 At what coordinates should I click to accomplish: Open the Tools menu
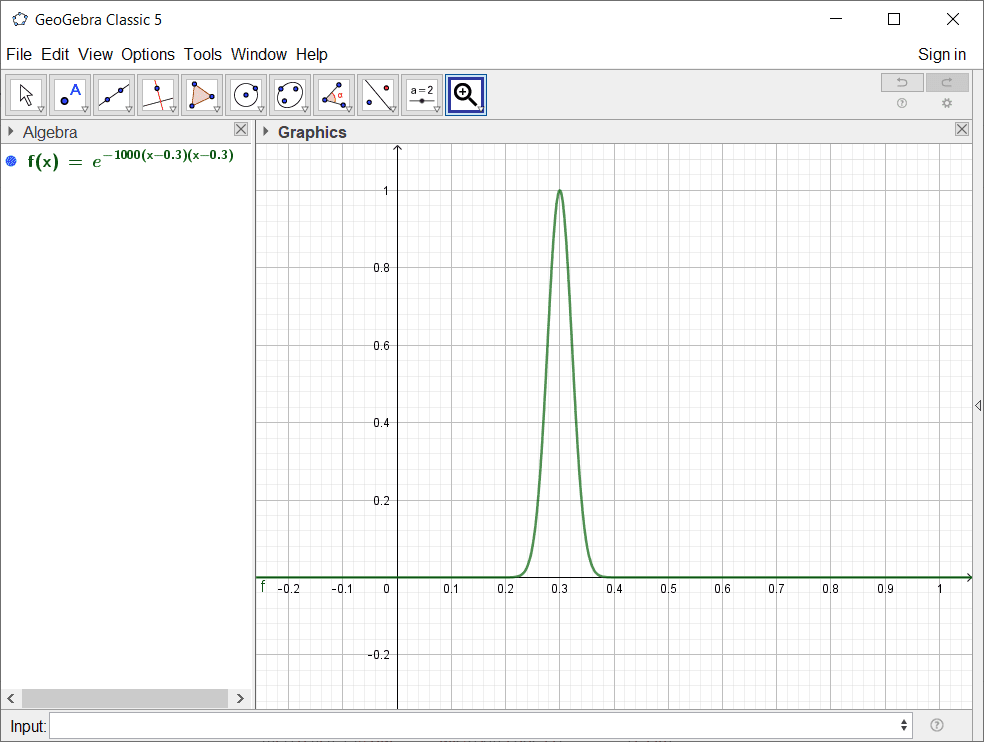click(x=203, y=54)
